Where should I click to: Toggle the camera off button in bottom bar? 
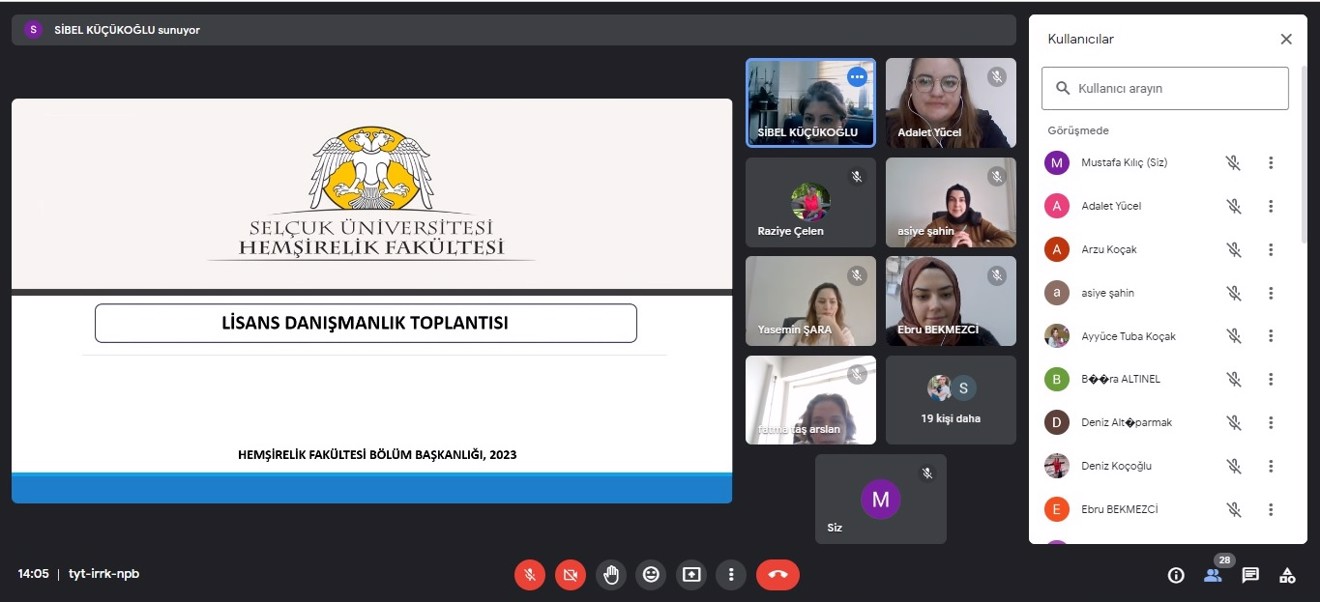(570, 574)
